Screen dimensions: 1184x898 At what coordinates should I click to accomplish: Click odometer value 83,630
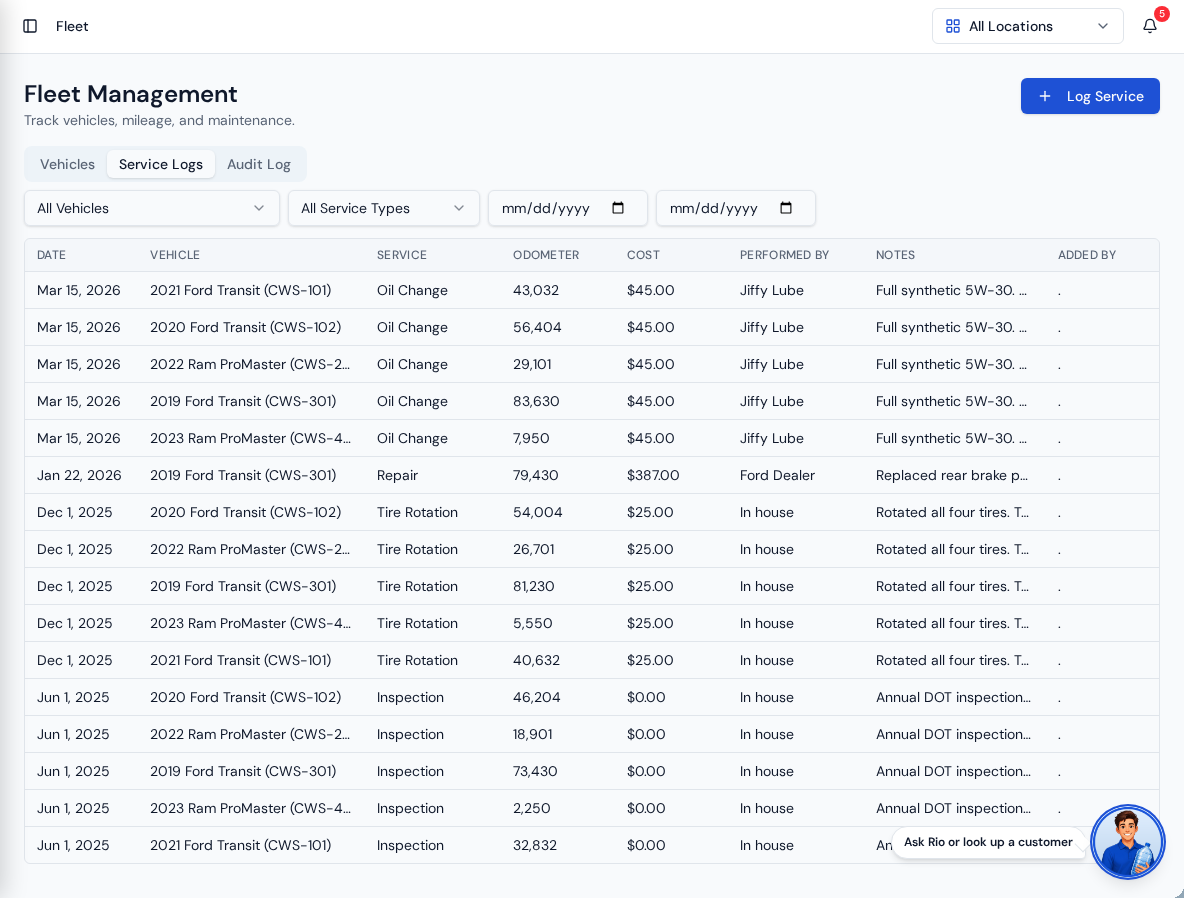[x=536, y=401]
